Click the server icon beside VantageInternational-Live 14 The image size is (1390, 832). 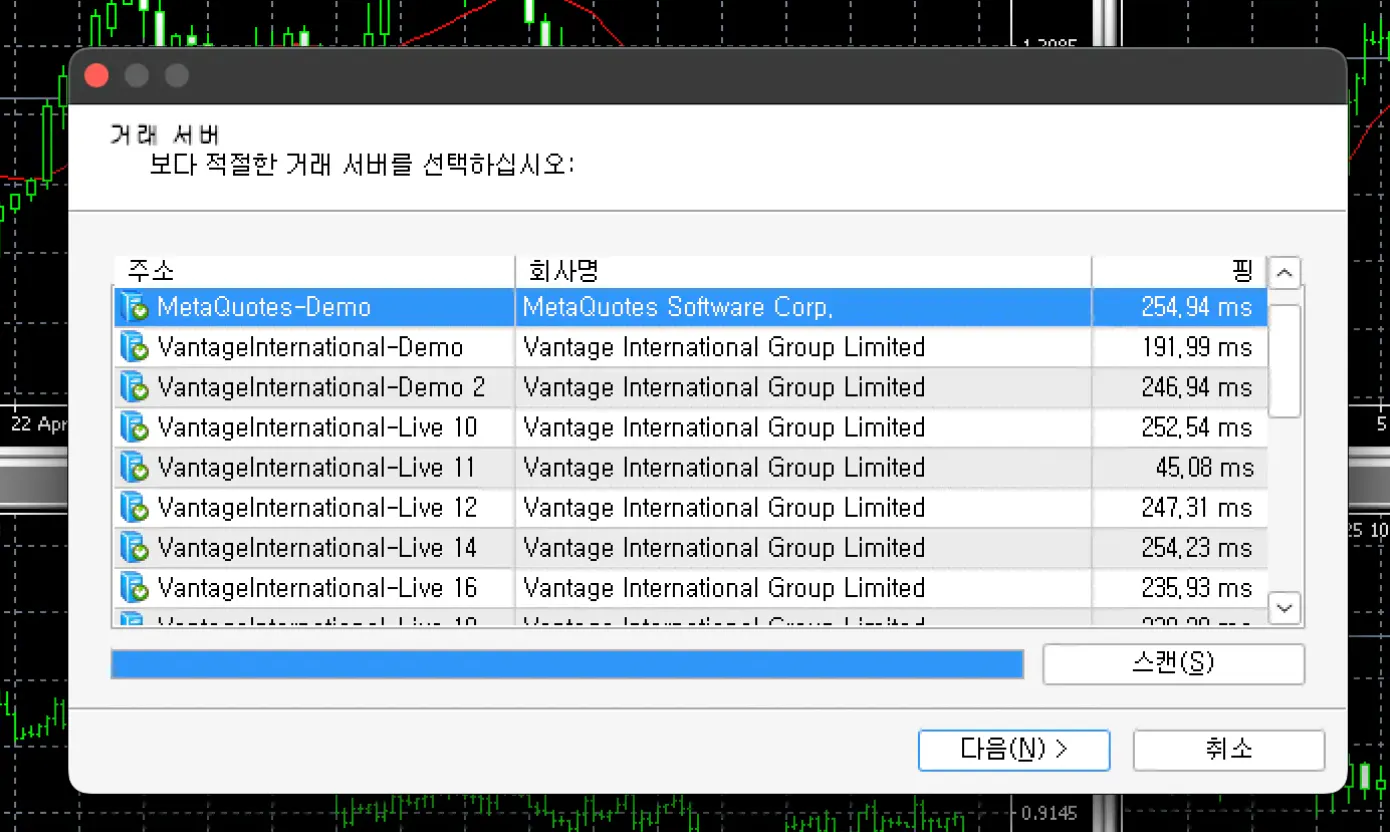135,547
